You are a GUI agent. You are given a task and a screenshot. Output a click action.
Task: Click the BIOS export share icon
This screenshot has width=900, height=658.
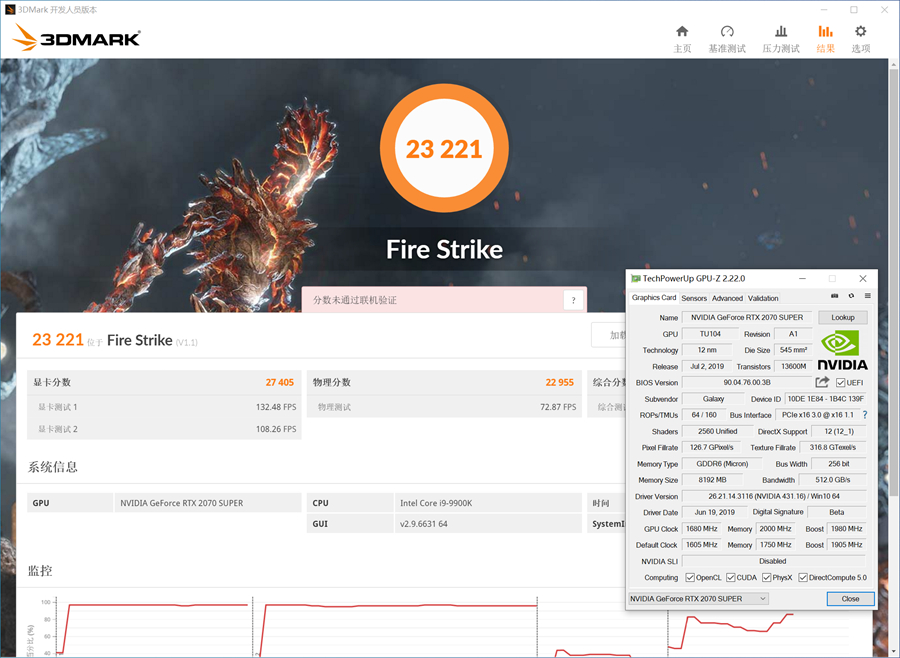(822, 382)
